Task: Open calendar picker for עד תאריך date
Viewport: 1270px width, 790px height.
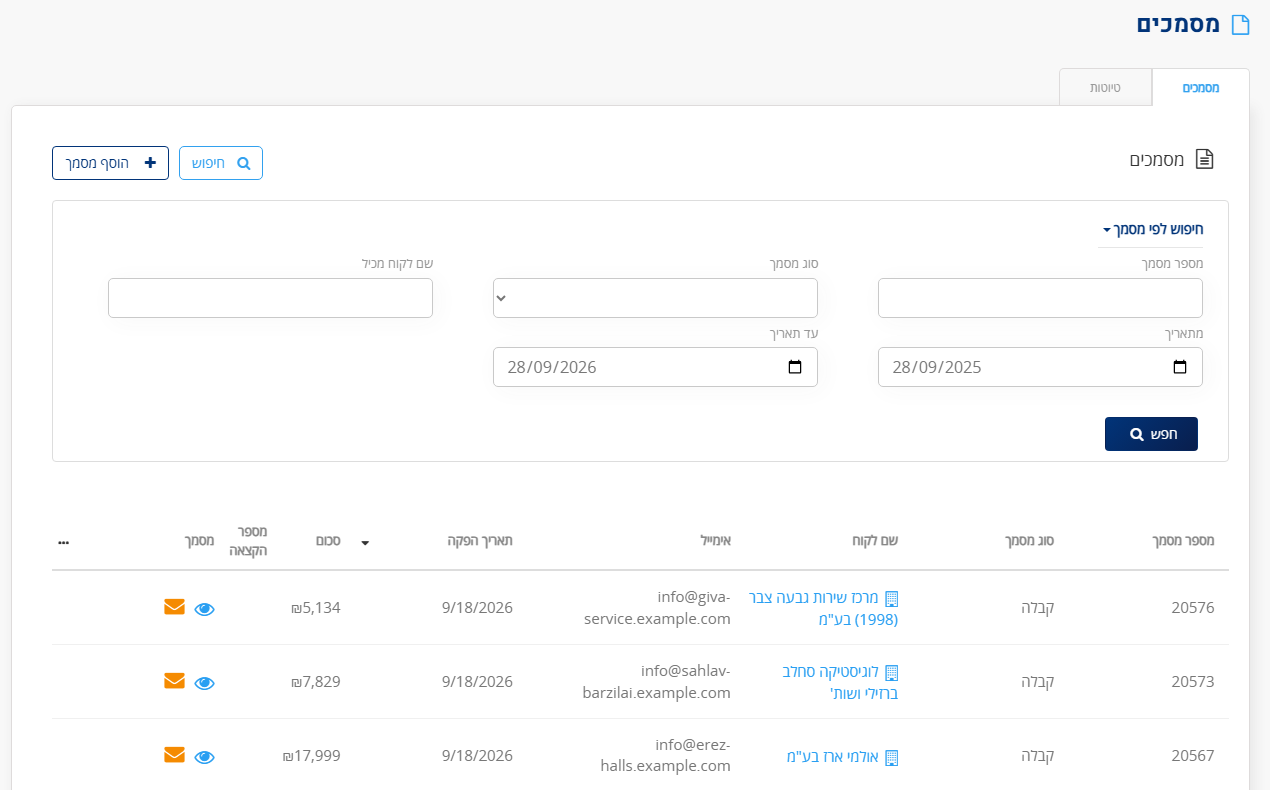Action: tap(795, 367)
